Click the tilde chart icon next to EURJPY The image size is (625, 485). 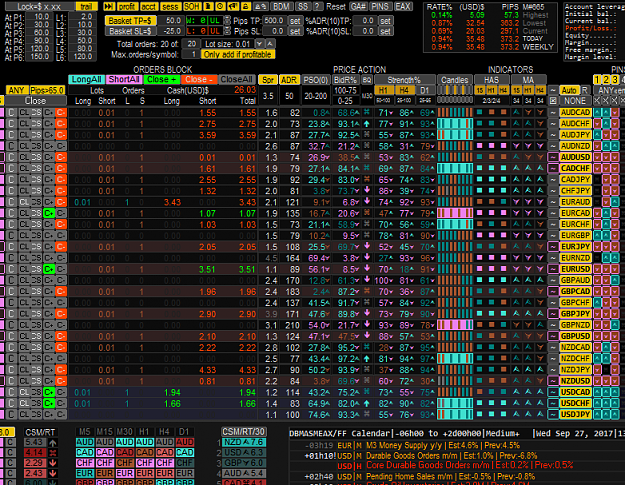[553, 247]
